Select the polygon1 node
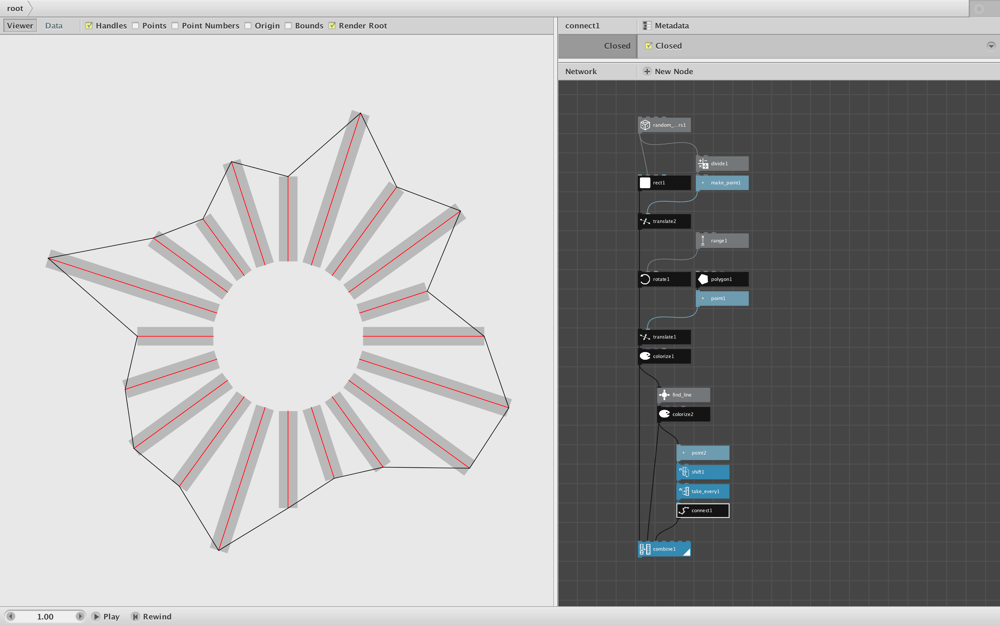 click(722, 279)
